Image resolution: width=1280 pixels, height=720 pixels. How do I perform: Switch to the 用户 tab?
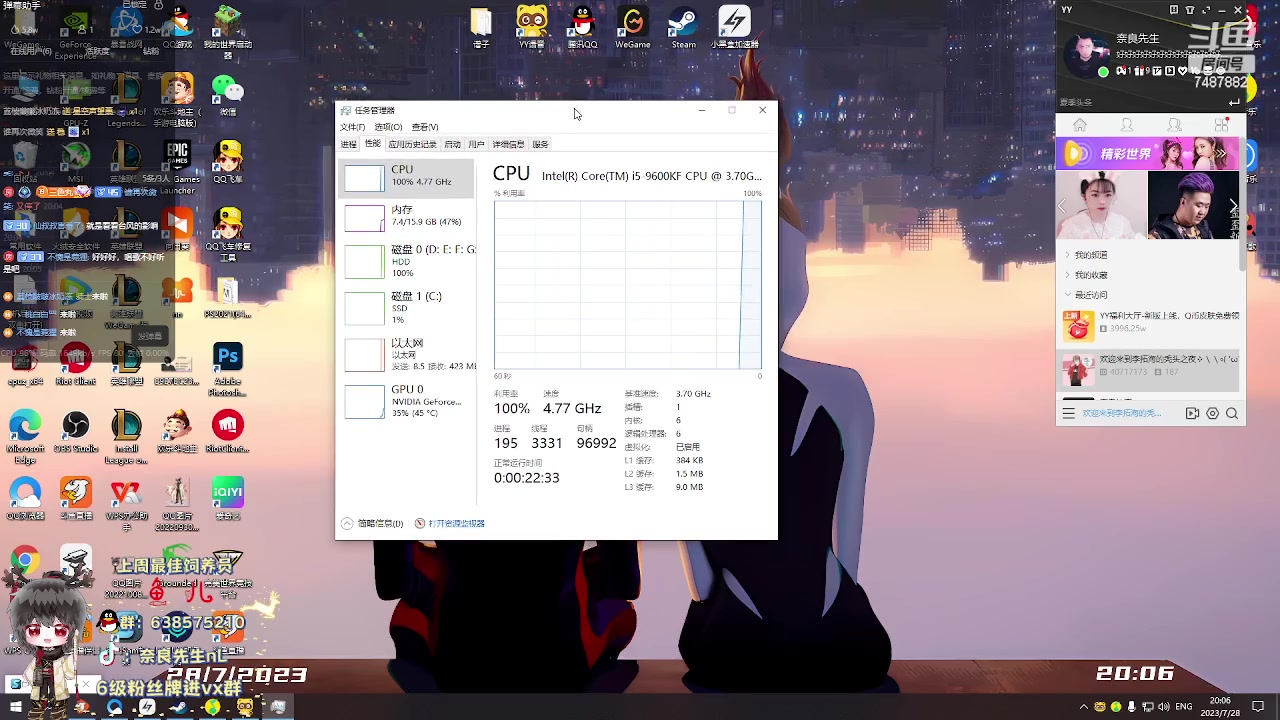pyautogui.click(x=476, y=144)
